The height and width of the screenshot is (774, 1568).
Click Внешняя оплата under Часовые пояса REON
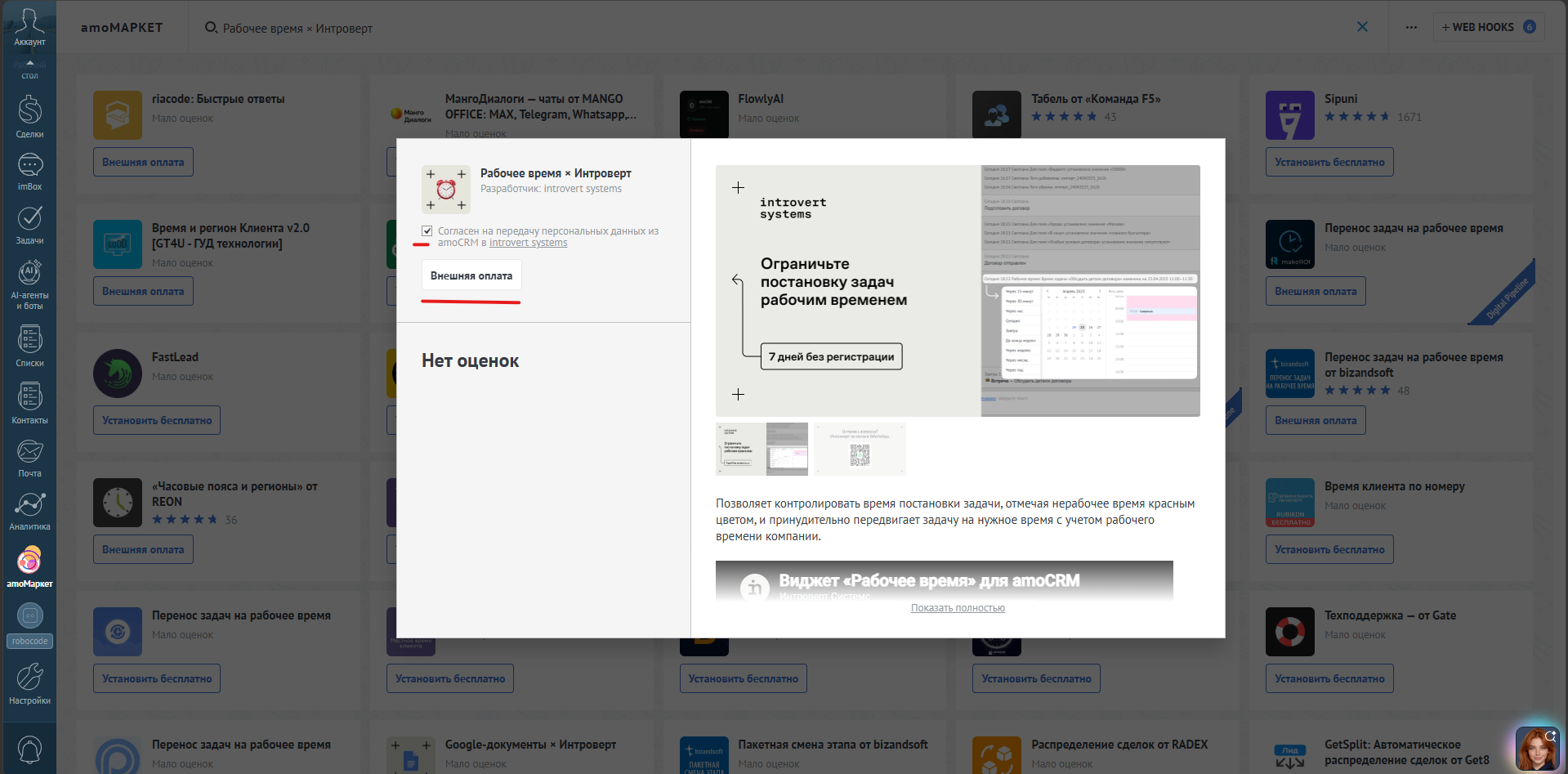143,549
